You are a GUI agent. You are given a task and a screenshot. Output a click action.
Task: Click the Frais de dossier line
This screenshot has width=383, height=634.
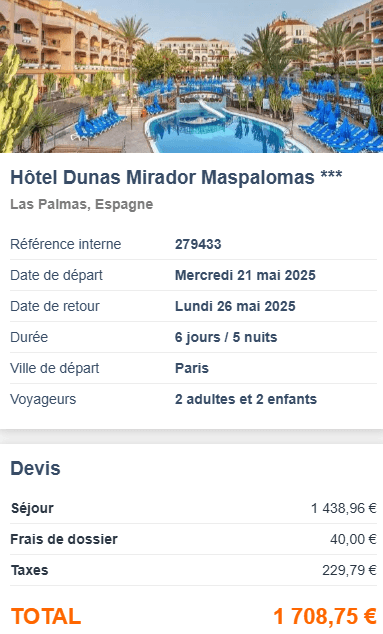(x=193, y=539)
